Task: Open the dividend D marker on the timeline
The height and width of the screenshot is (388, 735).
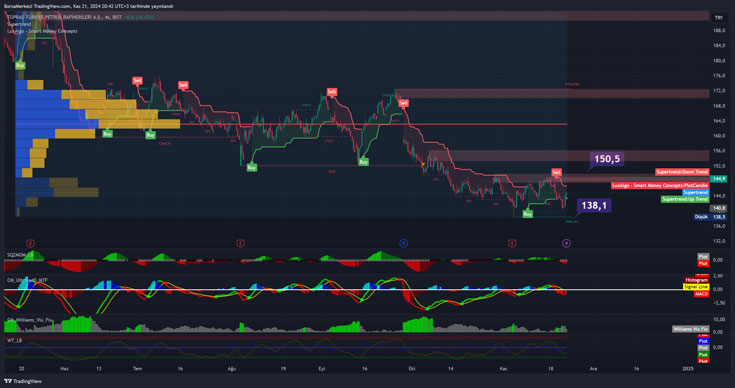Action: point(403,243)
